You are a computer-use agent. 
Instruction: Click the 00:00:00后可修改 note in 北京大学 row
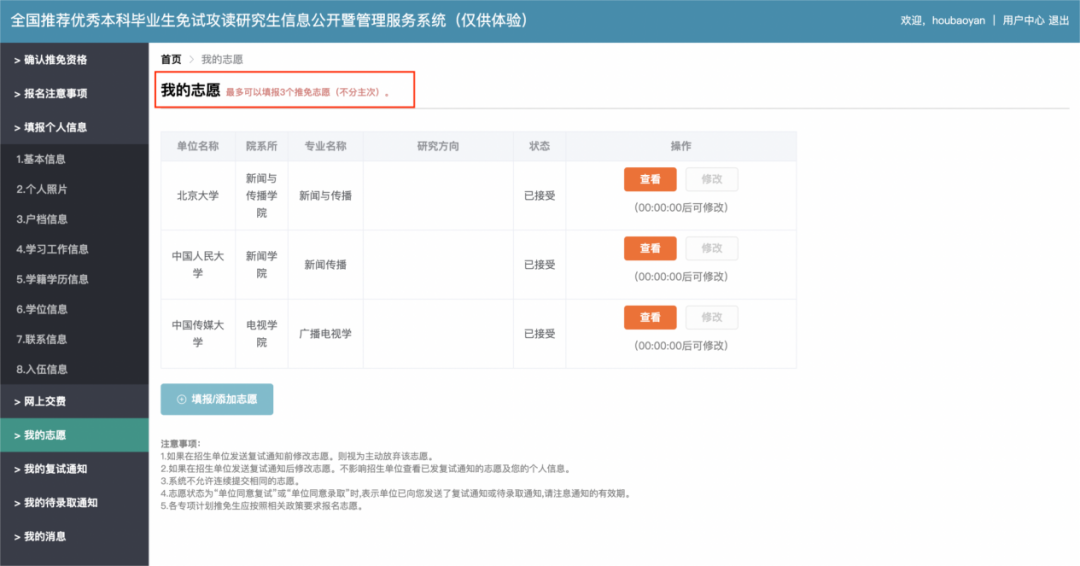[x=681, y=208]
